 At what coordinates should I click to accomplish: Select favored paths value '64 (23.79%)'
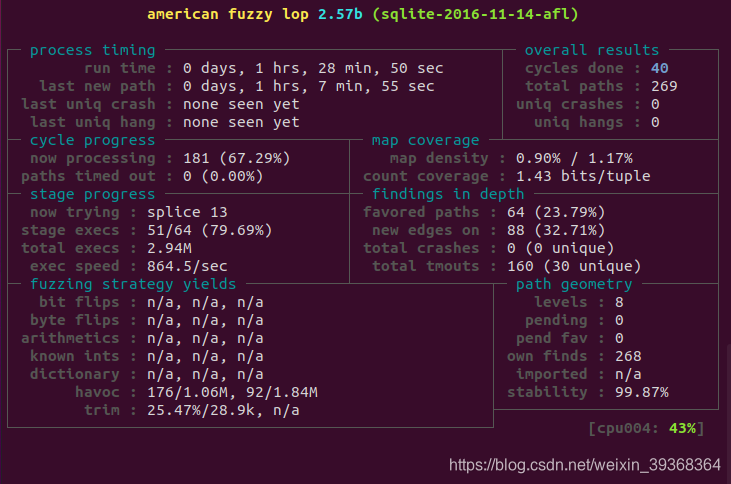coord(556,213)
